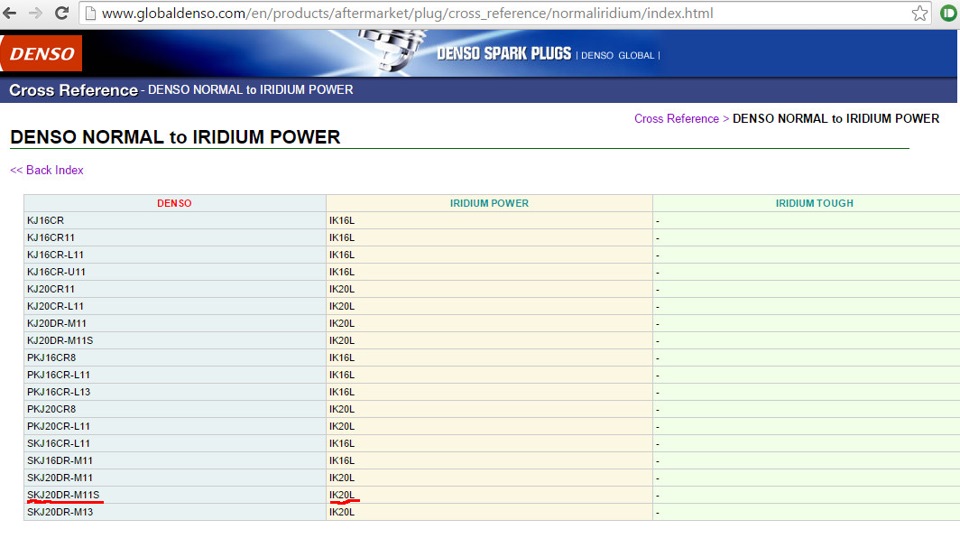Select the KJ16CR-L11 cell
Image resolution: width=960 pixels, height=557 pixels.
(174, 255)
